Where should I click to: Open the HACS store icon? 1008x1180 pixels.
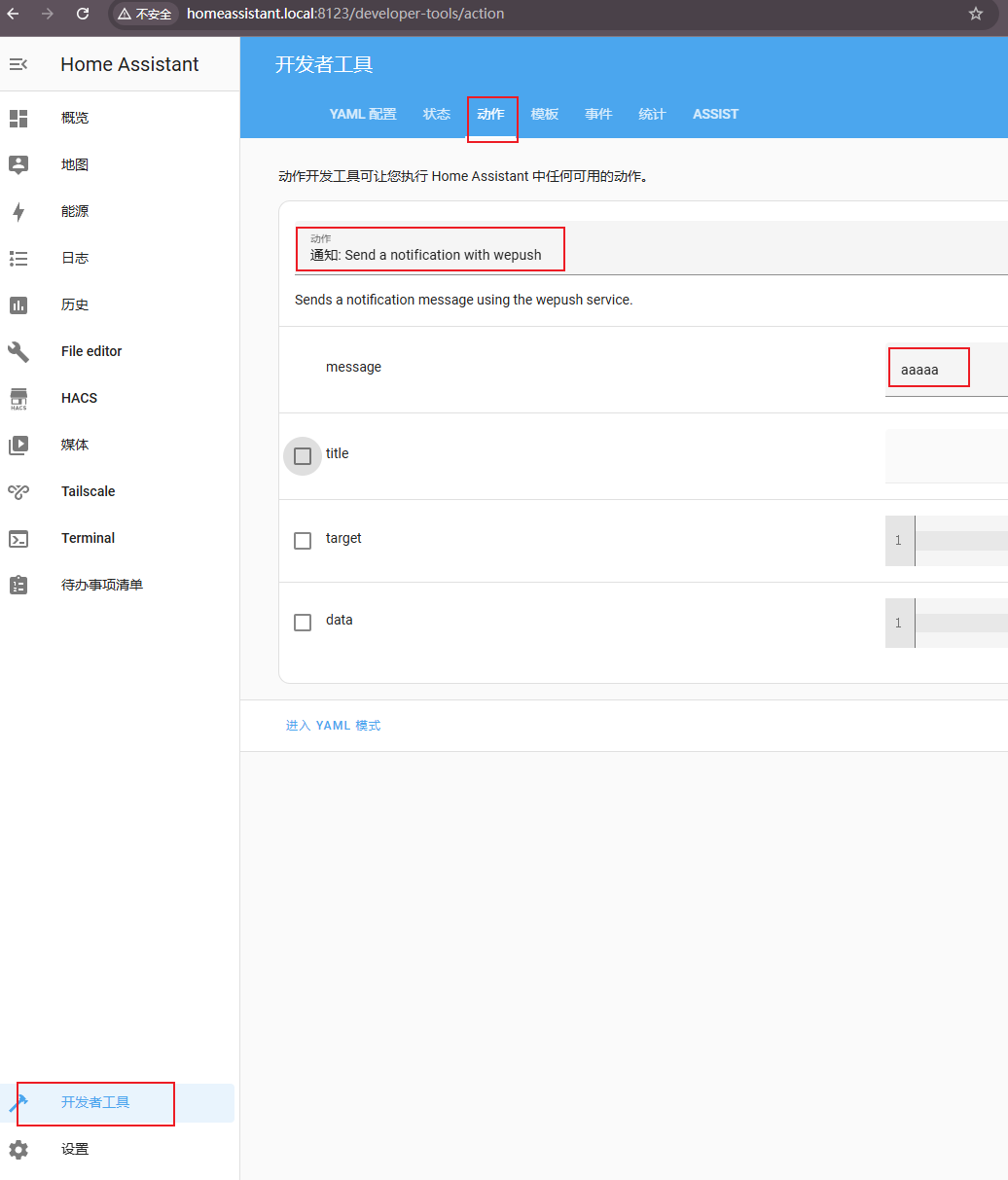pos(18,398)
